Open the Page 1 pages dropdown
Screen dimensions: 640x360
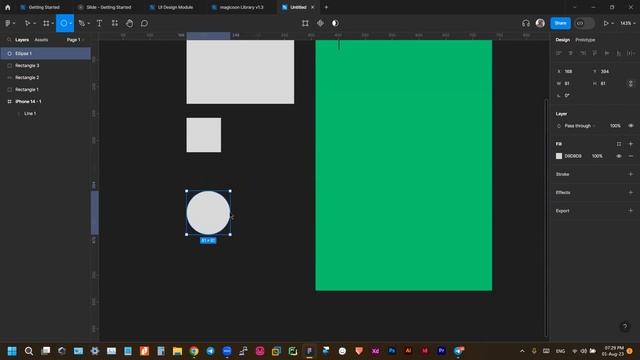(x=75, y=40)
